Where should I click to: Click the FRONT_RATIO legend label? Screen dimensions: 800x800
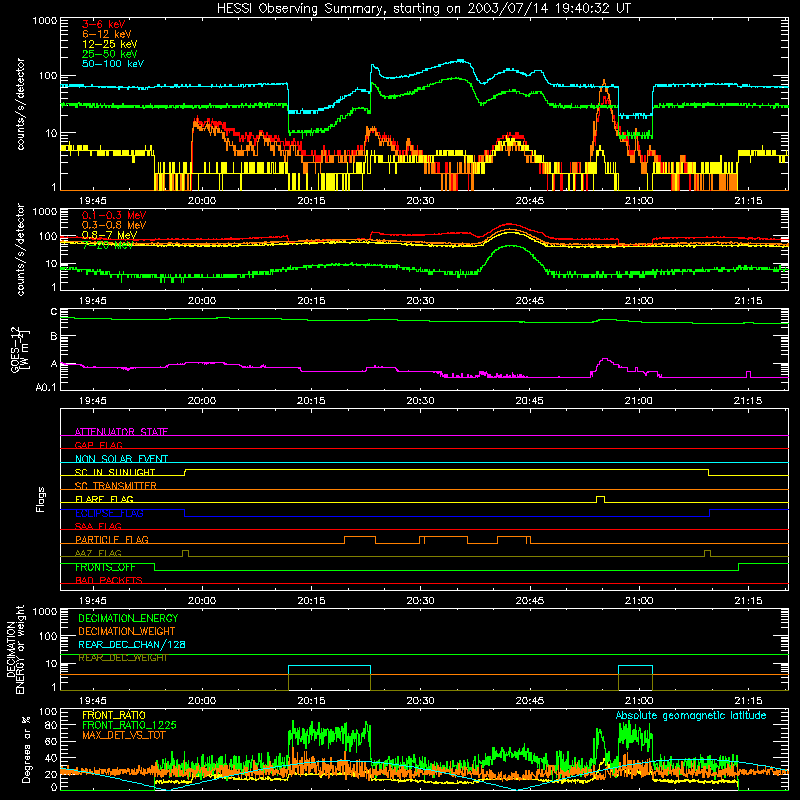(x=114, y=715)
